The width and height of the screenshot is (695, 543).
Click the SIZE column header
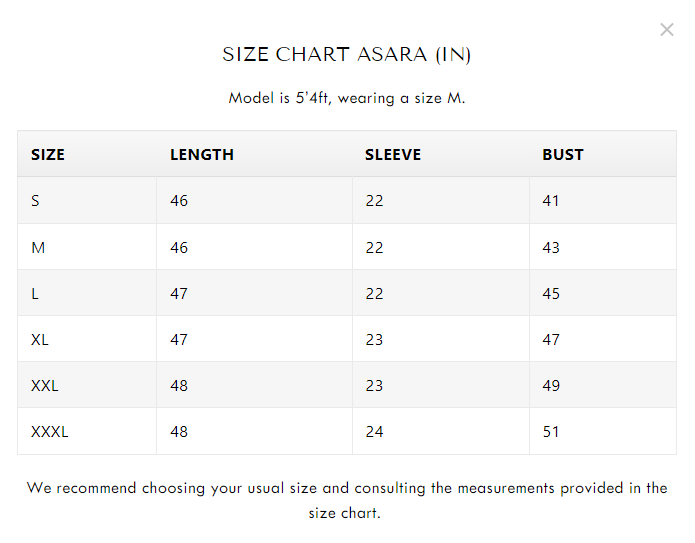[x=48, y=155]
